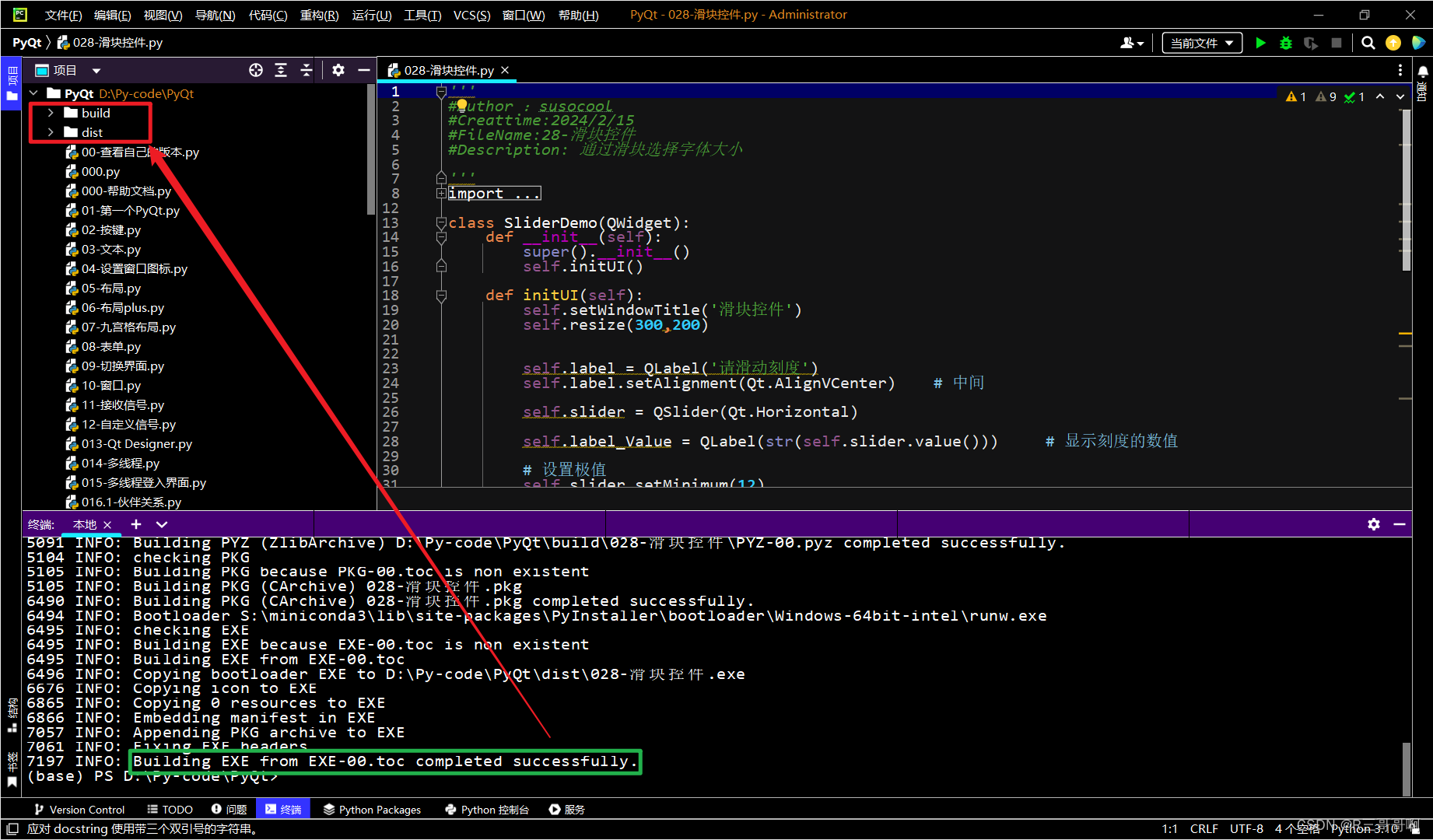This screenshot has width=1433, height=840.
Task: Add a new terminal session plus icon
Action: (x=136, y=524)
